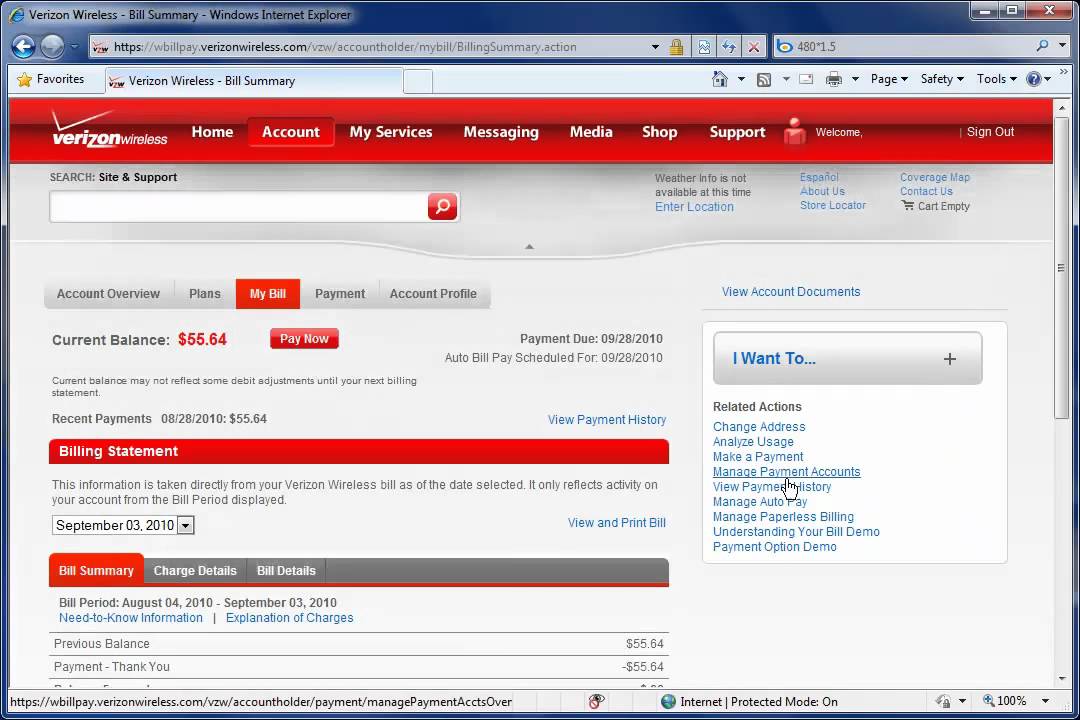Click View Payment History link near Recent Payments
Viewport: 1080px width, 720px height.
[607, 420]
